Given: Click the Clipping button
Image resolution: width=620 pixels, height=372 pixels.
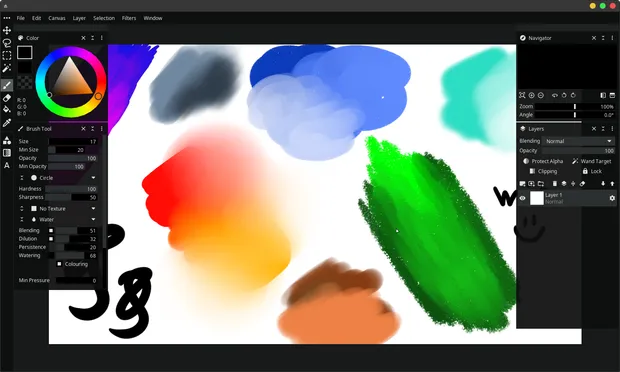Looking at the screenshot, I should [x=543, y=171].
